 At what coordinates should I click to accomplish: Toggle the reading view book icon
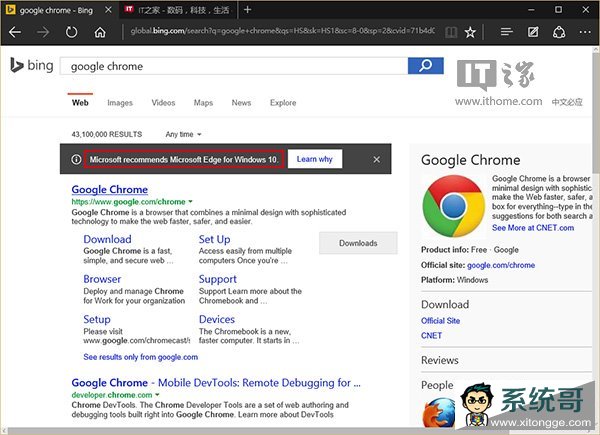coord(451,32)
